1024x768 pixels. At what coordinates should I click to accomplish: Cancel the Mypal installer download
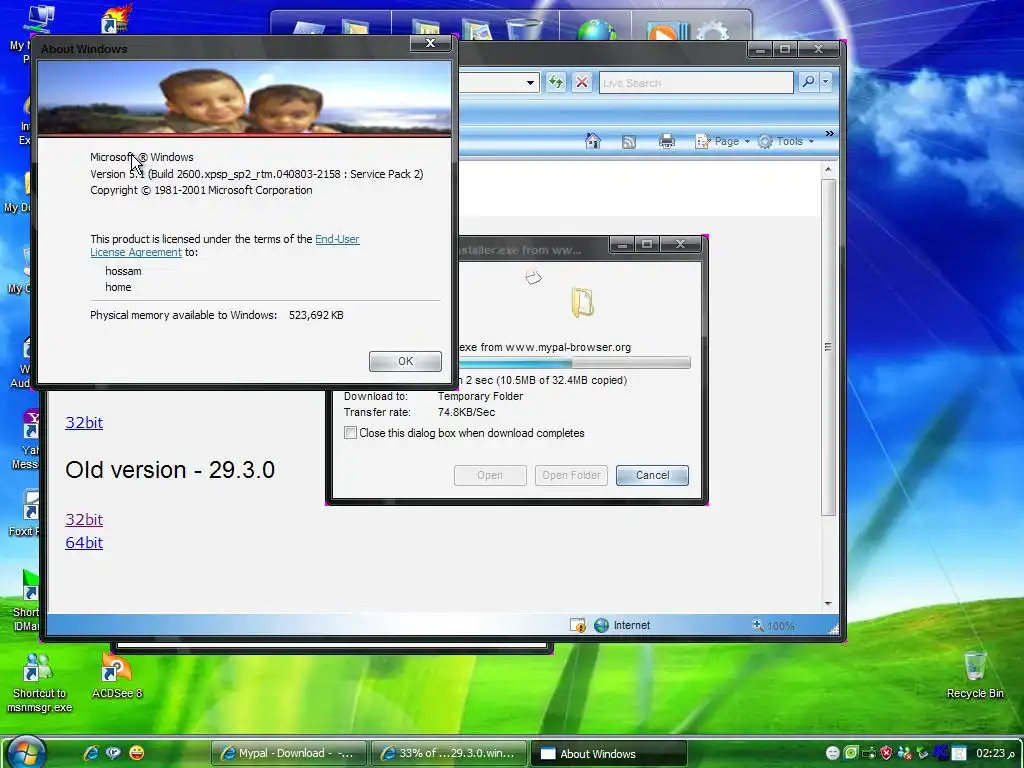[x=652, y=475]
